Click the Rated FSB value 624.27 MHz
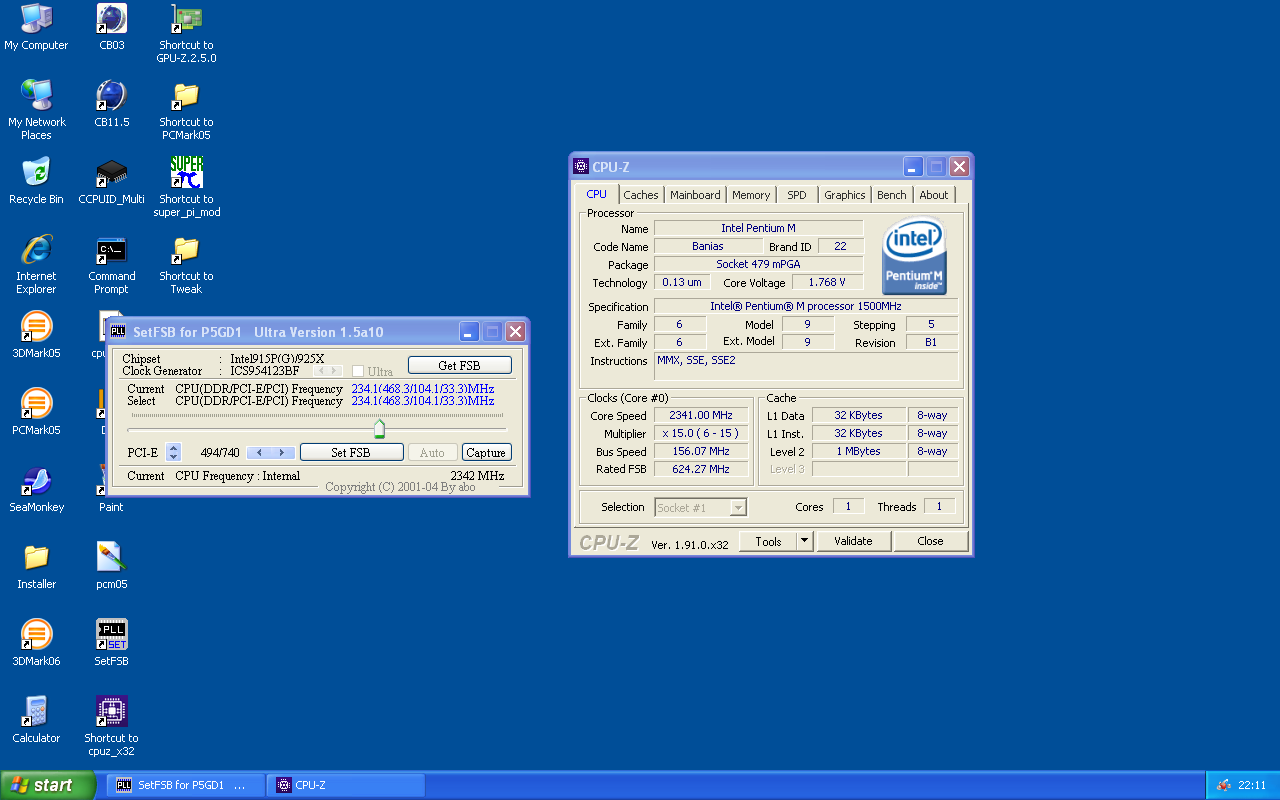Image resolution: width=1280 pixels, height=800 pixels. (701, 469)
